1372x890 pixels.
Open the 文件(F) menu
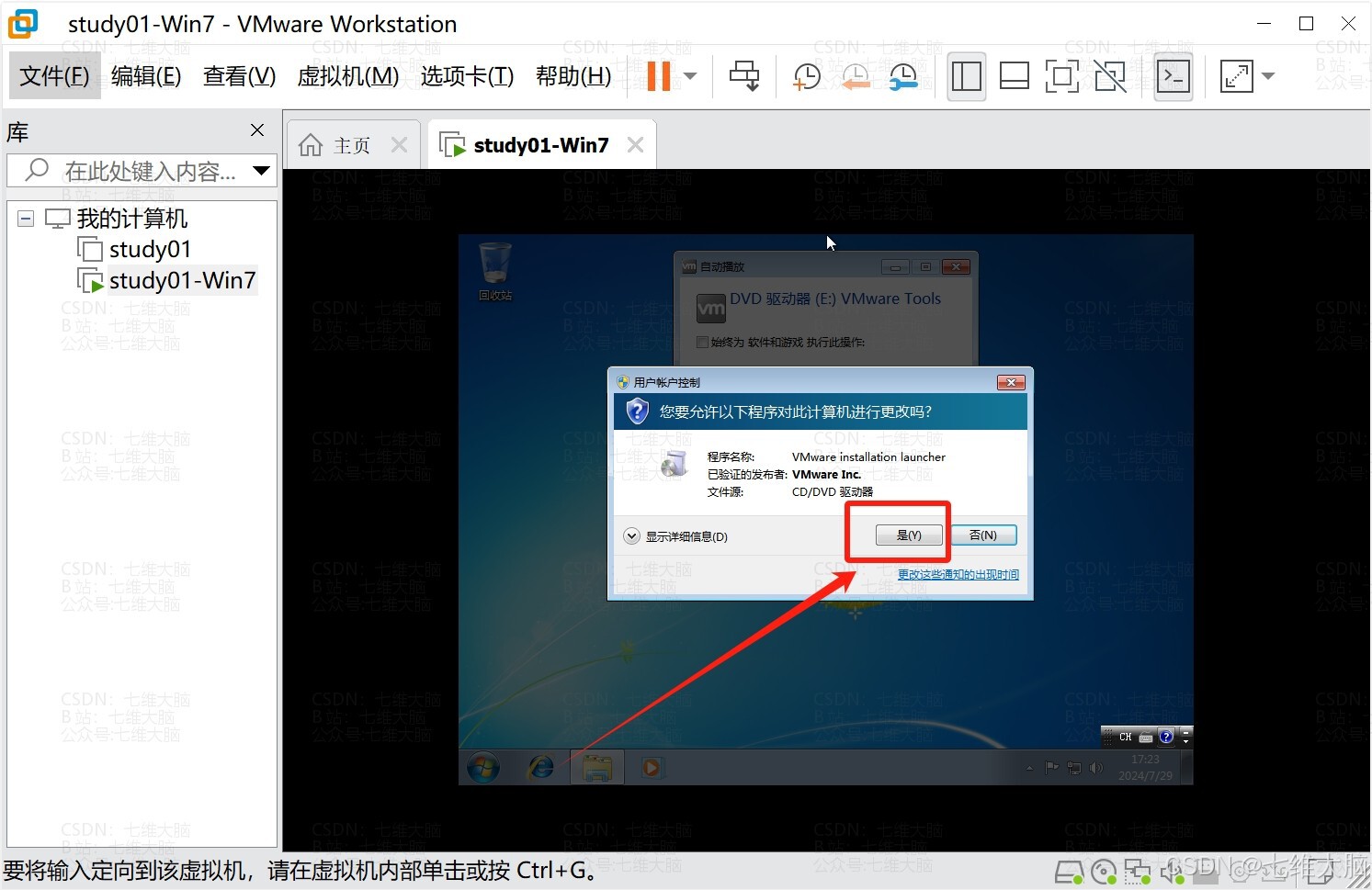pyautogui.click(x=54, y=76)
